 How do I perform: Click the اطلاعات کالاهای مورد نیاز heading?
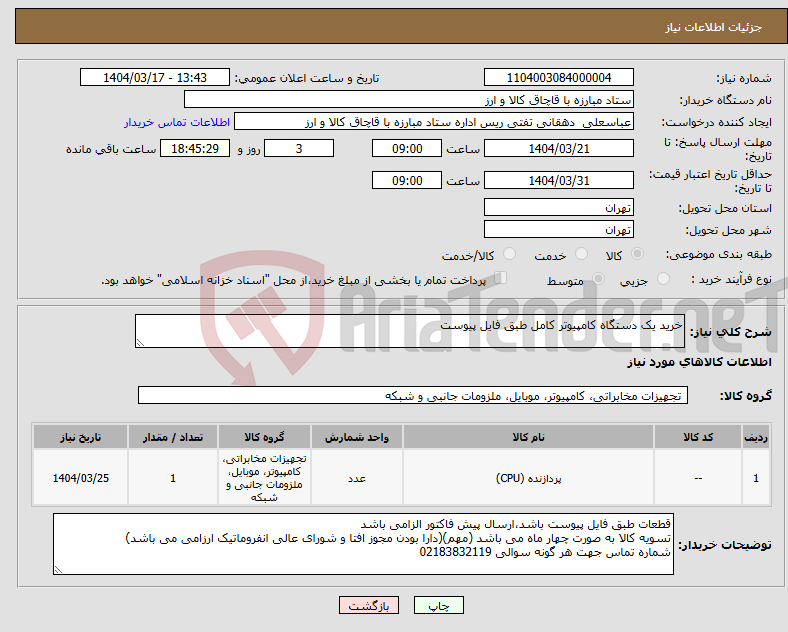[x=699, y=362]
